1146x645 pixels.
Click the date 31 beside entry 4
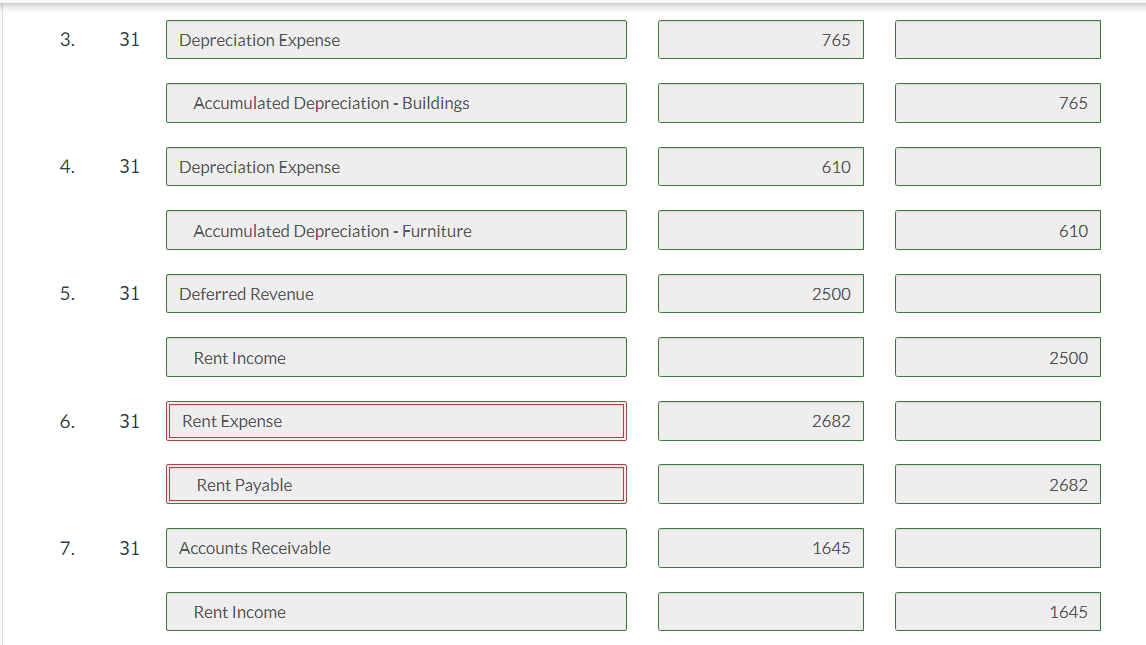(x=129, y=167)
